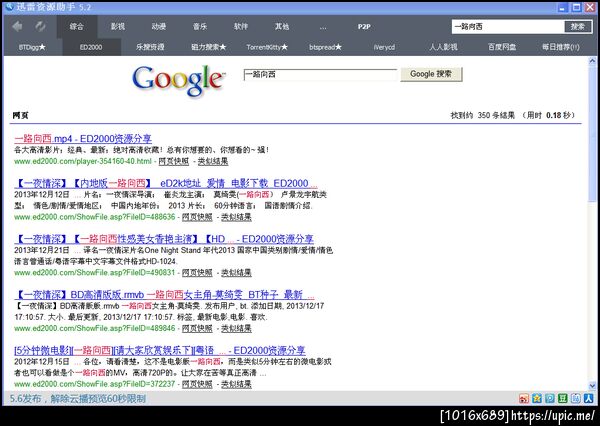Click the URL text ending FileID=490831
The image size is (600, 426).
click(x=95, y=273)
